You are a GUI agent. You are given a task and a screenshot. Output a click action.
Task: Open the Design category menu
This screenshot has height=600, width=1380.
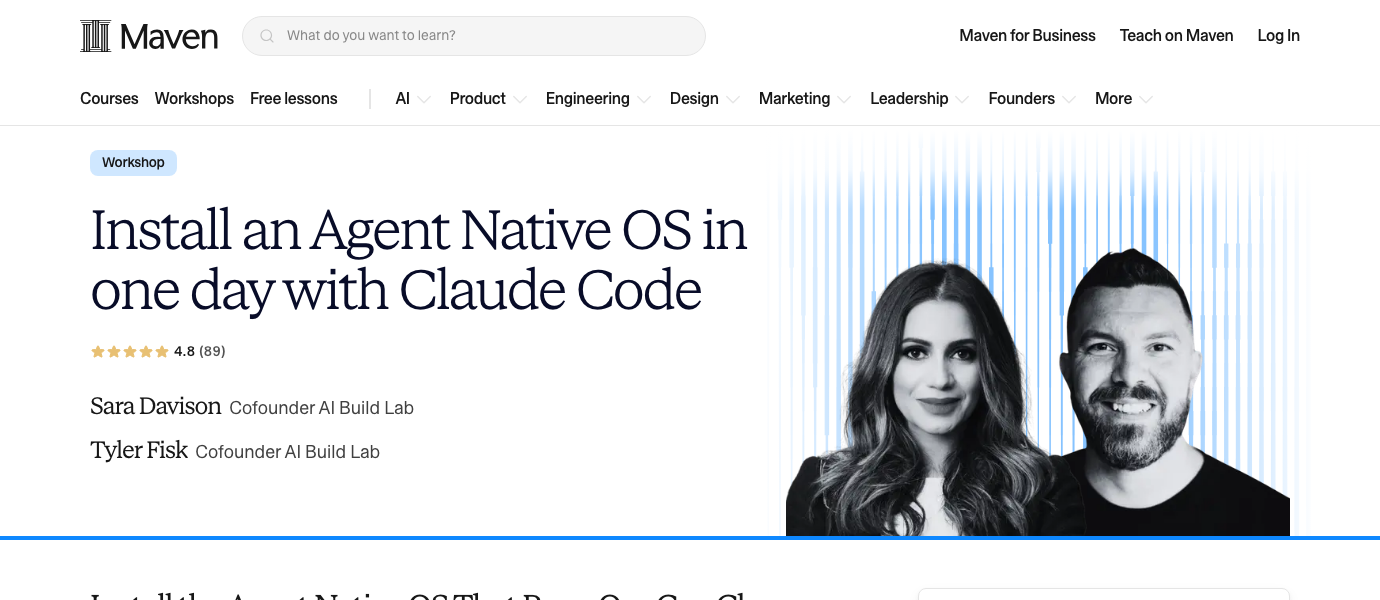coord(694,98)
